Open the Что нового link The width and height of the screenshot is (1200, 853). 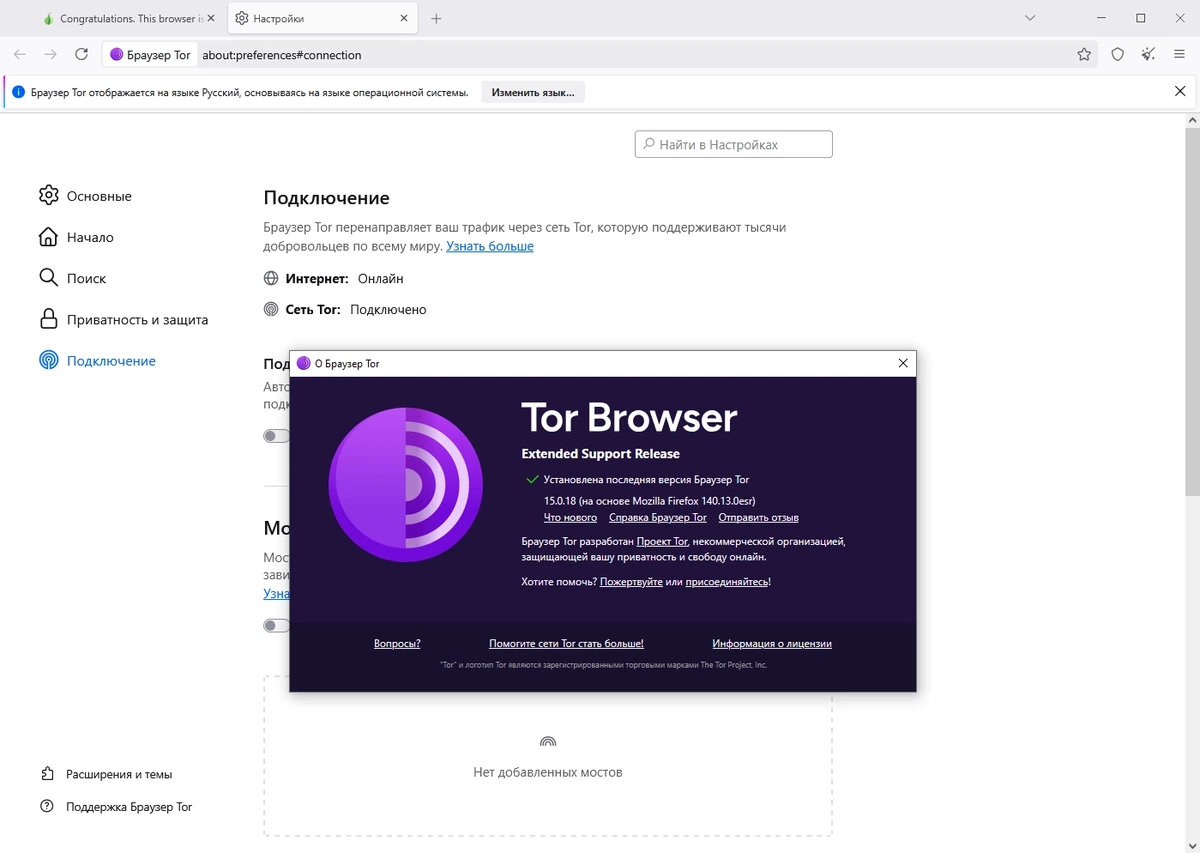(x=570, y=518)
